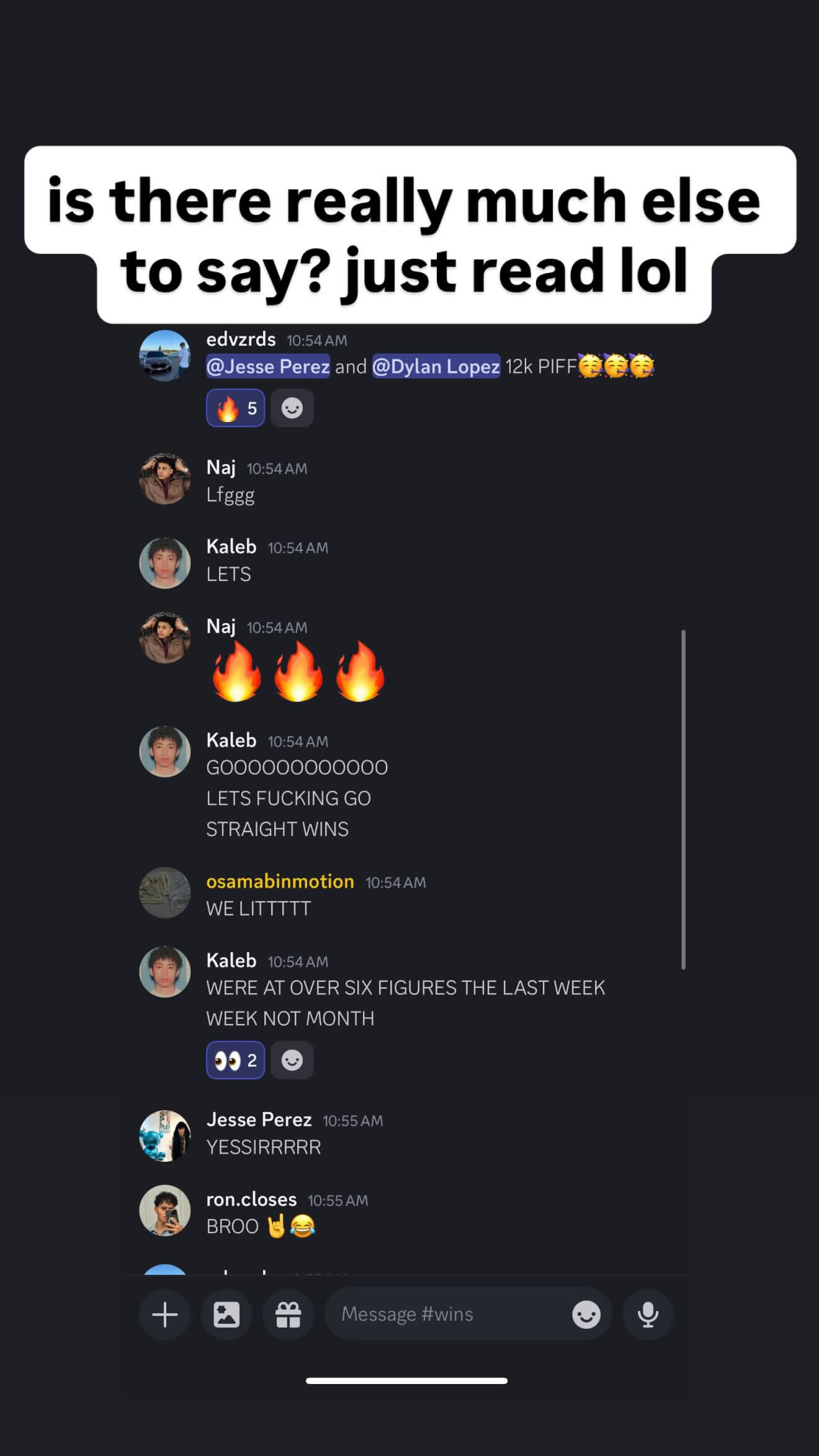
Task: Add reaction to edvzrds' 12k message
Action: (x=292, y=408)
